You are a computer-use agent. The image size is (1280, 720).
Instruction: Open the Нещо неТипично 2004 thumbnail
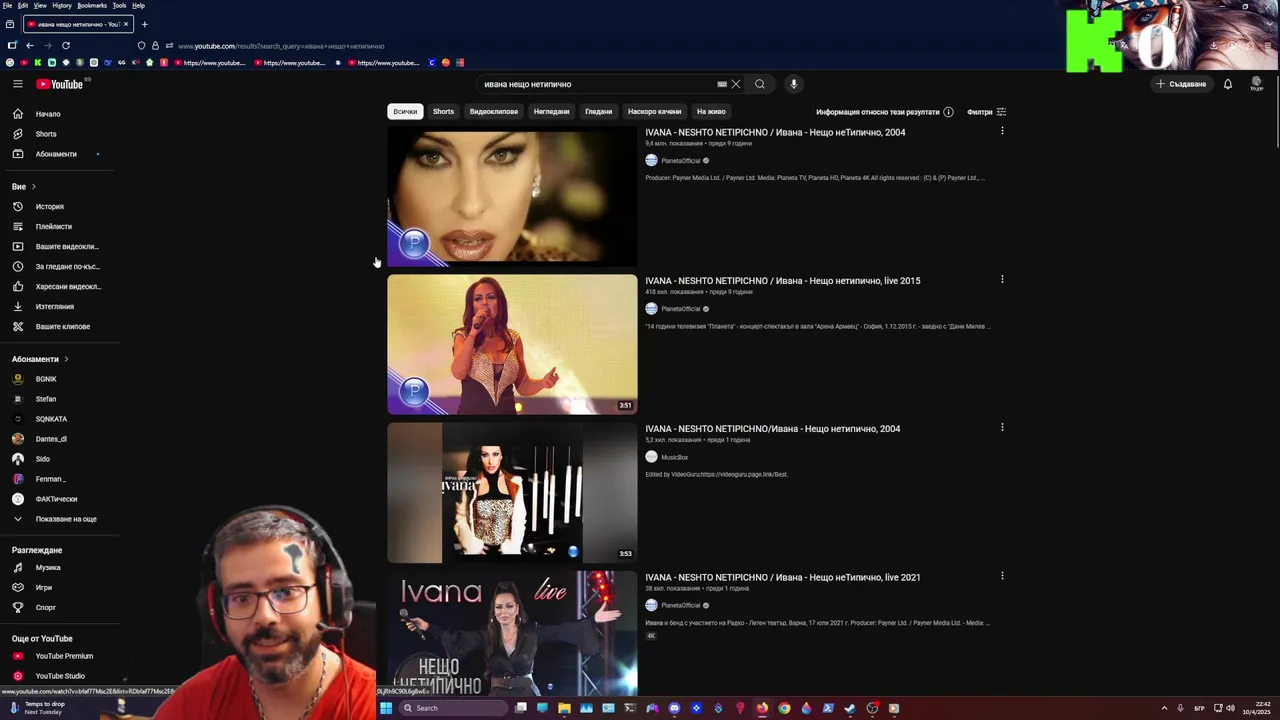512,196
